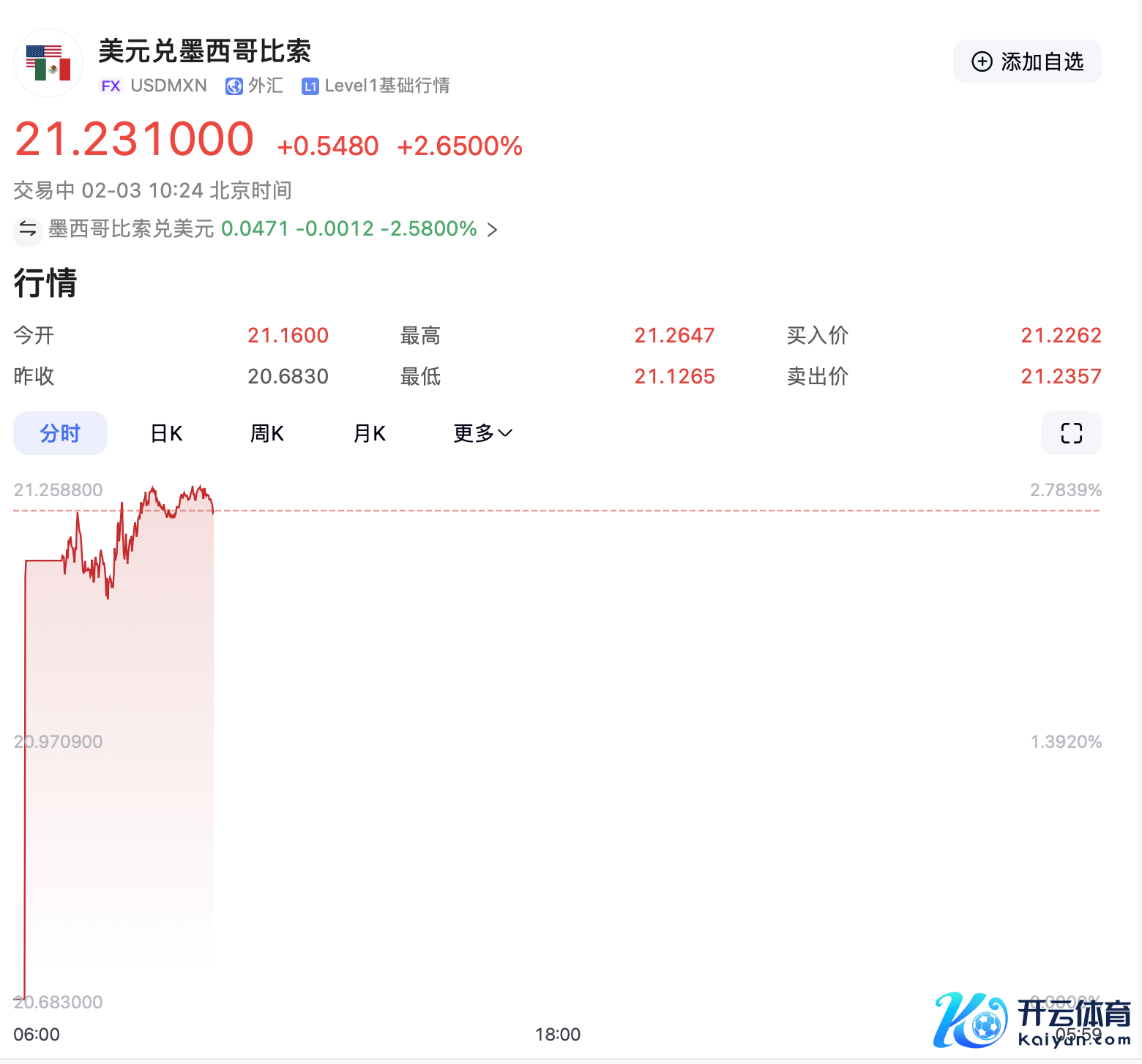
Task: Select the 分时 intraday tab
Action: click(60, 433)
